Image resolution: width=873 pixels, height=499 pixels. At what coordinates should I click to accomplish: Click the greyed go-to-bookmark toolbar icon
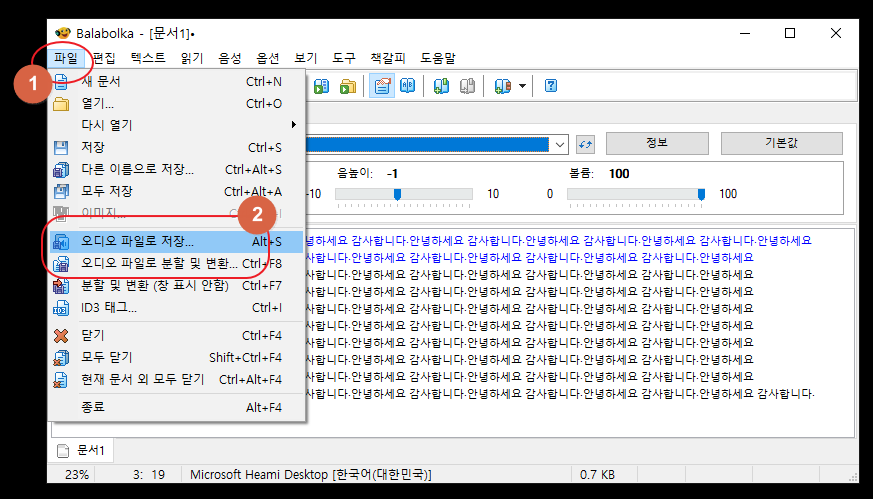pyautogui.click(x=468, y=86)
